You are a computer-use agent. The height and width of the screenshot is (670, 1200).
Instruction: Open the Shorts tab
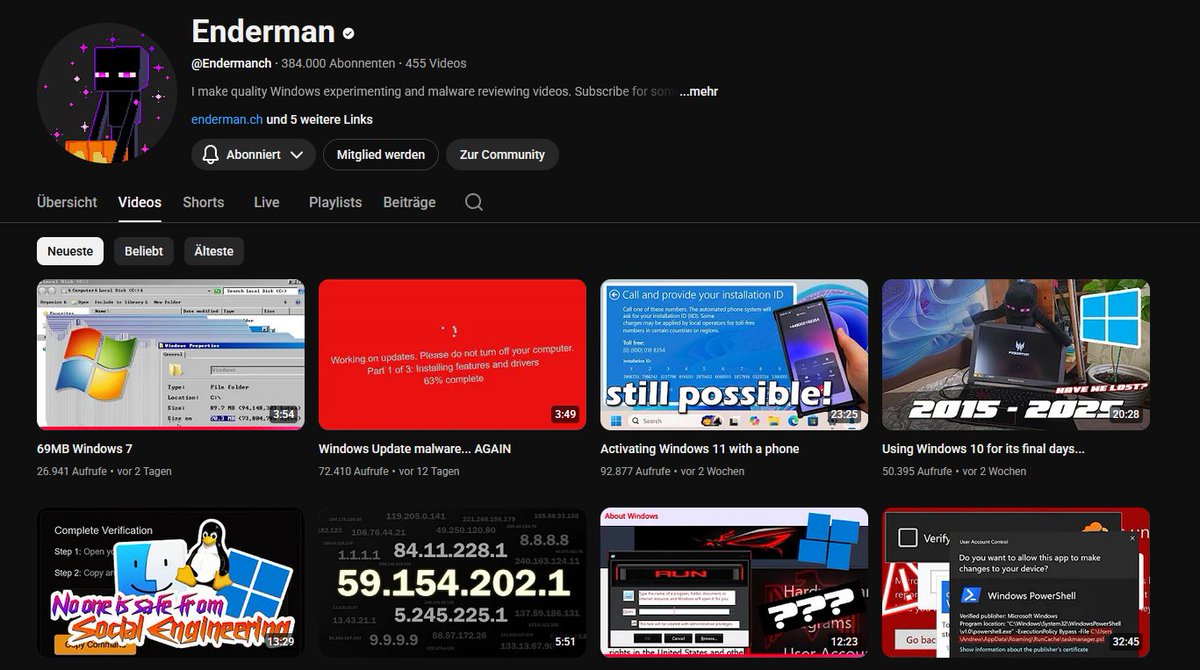click(203, 202)
